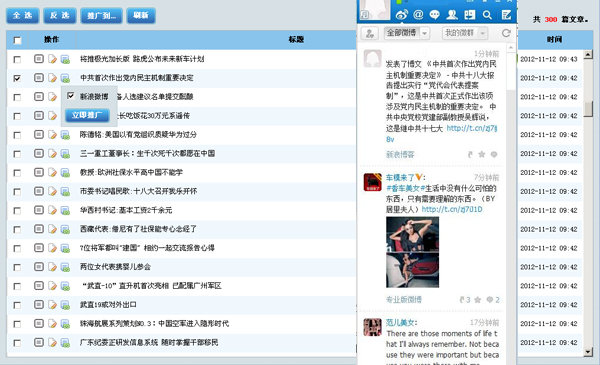Click the 全选 select-all button

(x=23, y=15)
